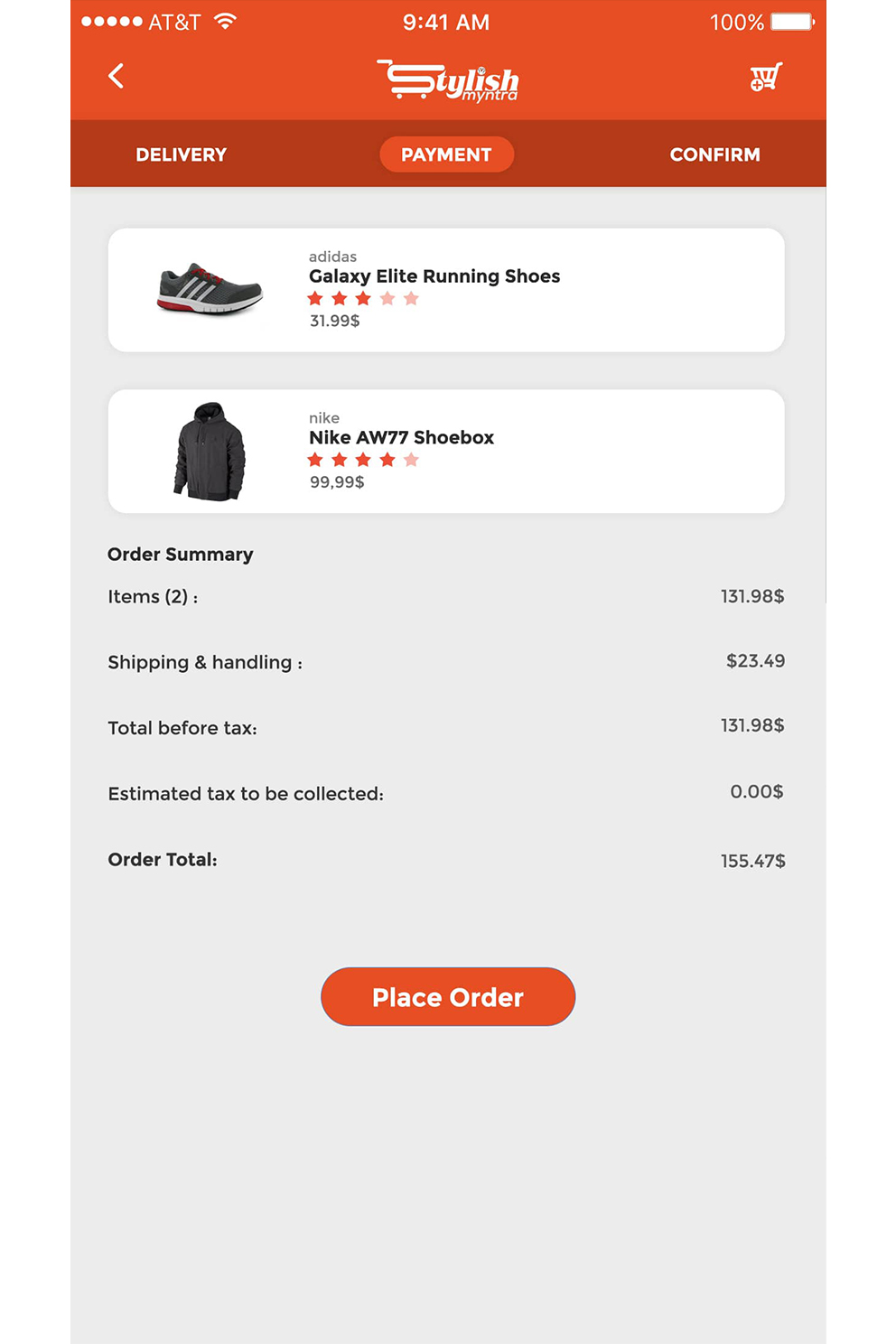Image resolution: width=896 pixels, height=1344 pixels.
Task: Tap the Shipping & handling amount $23.49
Action: [x=756, y=661]
